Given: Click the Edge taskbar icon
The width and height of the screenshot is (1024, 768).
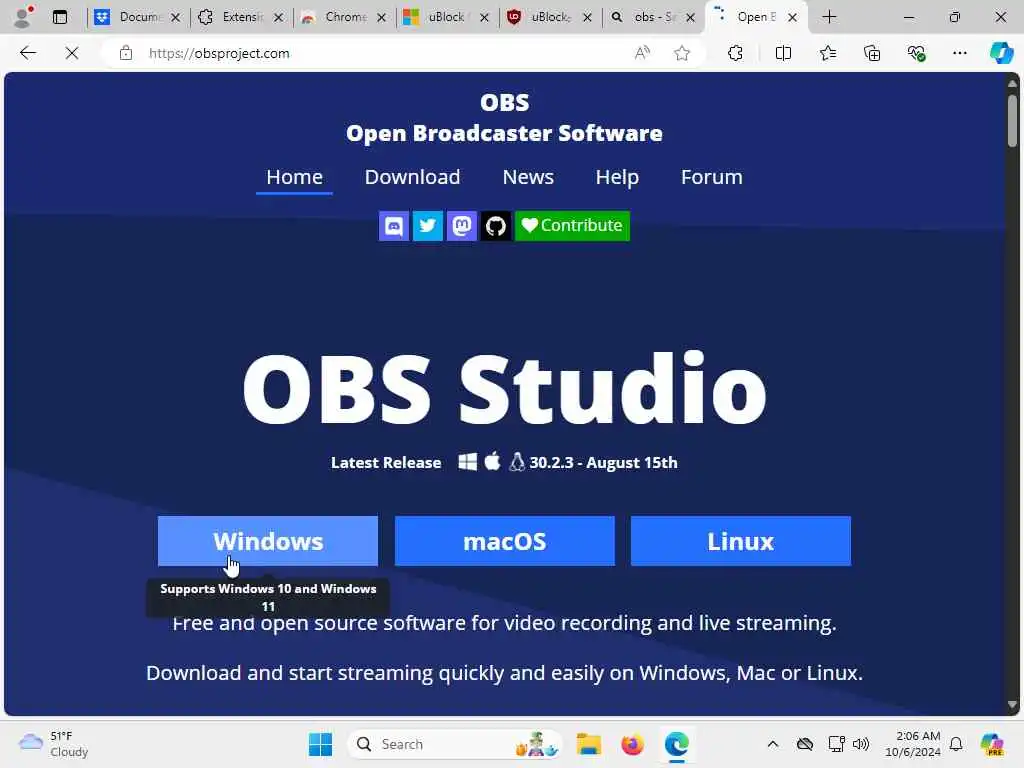Looking at the screenshot, I should pyautogui.click(x=677, y=744).
